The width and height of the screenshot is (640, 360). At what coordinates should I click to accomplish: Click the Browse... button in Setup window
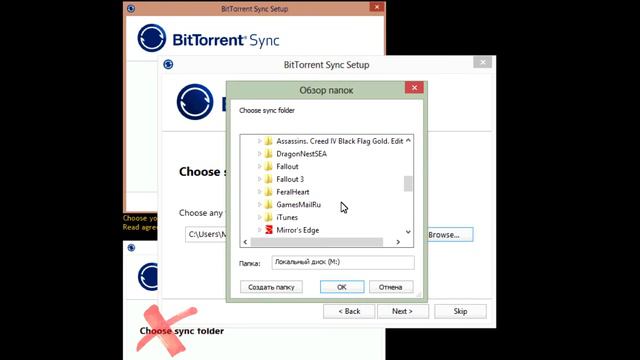450,235
